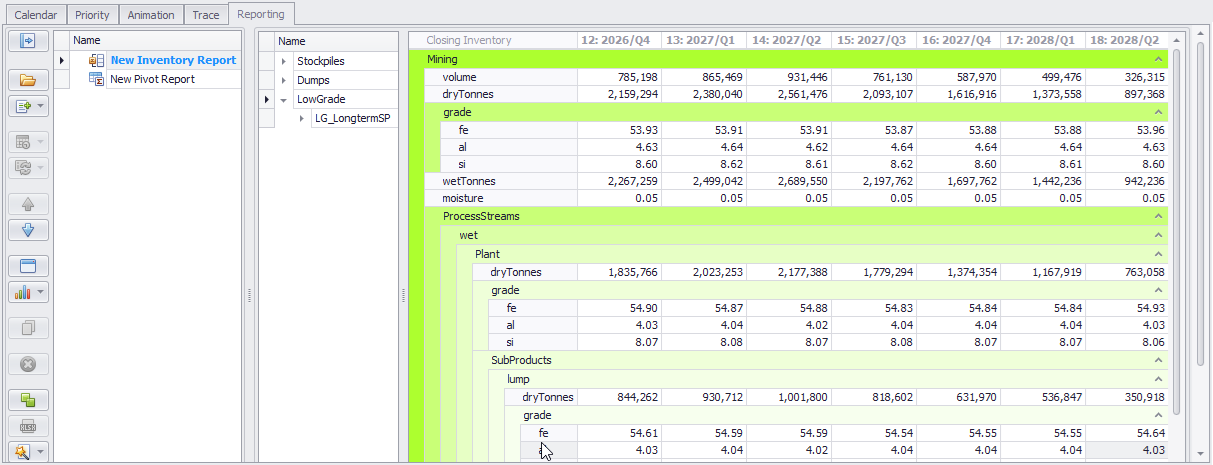Click the collapse panel arrow button
Image resolution: width=1213 pixels, height=465 pixels.
(28, 41)
